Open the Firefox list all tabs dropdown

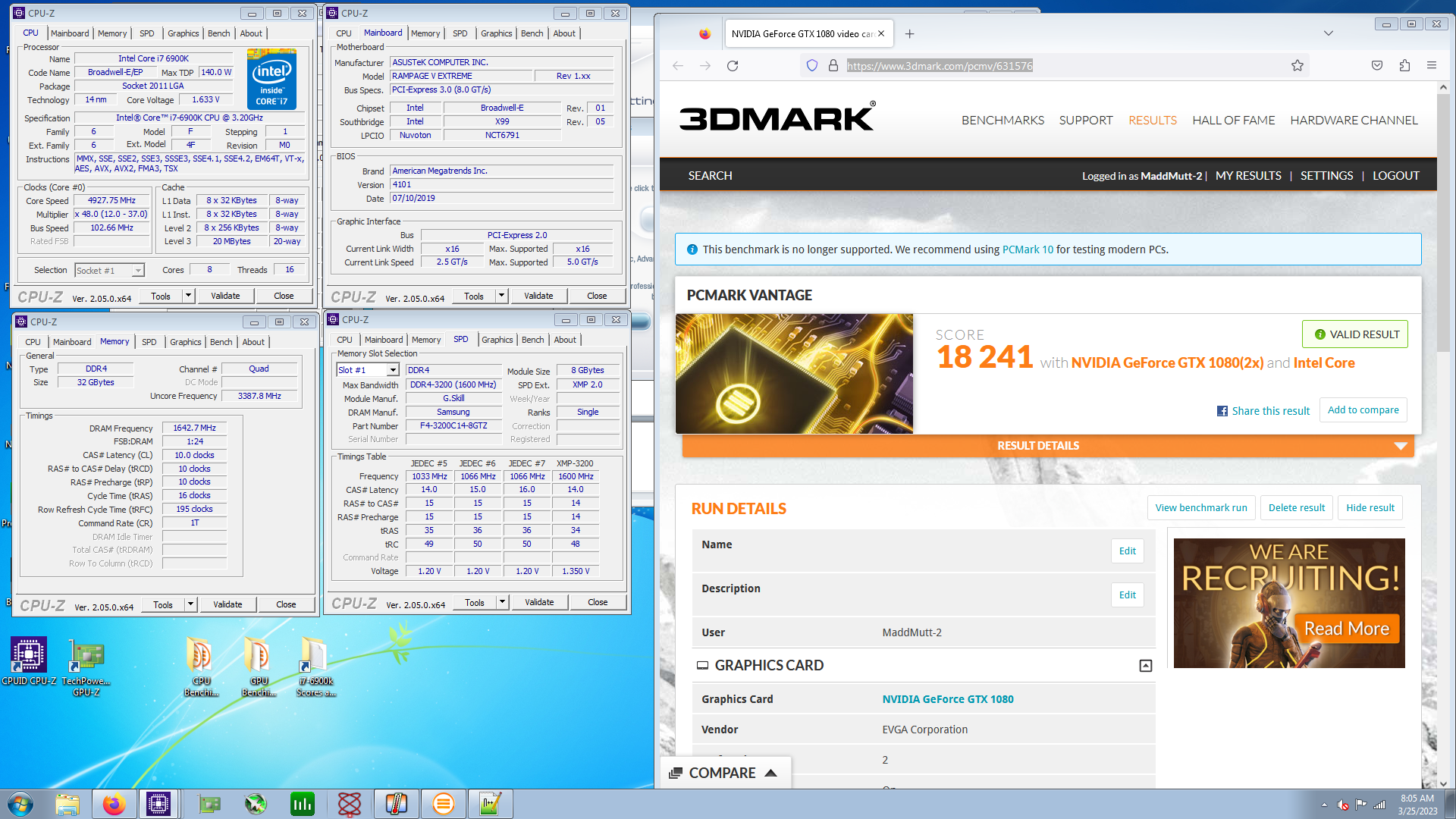pos(1328,33)
